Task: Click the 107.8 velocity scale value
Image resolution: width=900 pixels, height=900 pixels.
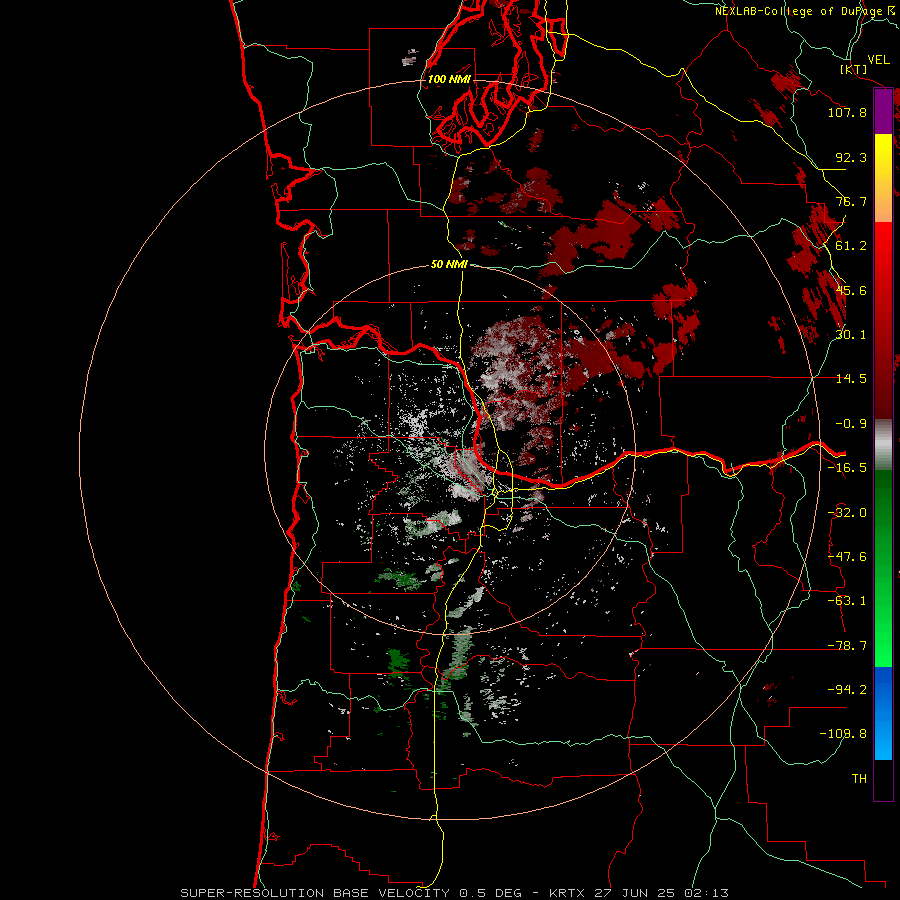Action: tap(847, 112)
